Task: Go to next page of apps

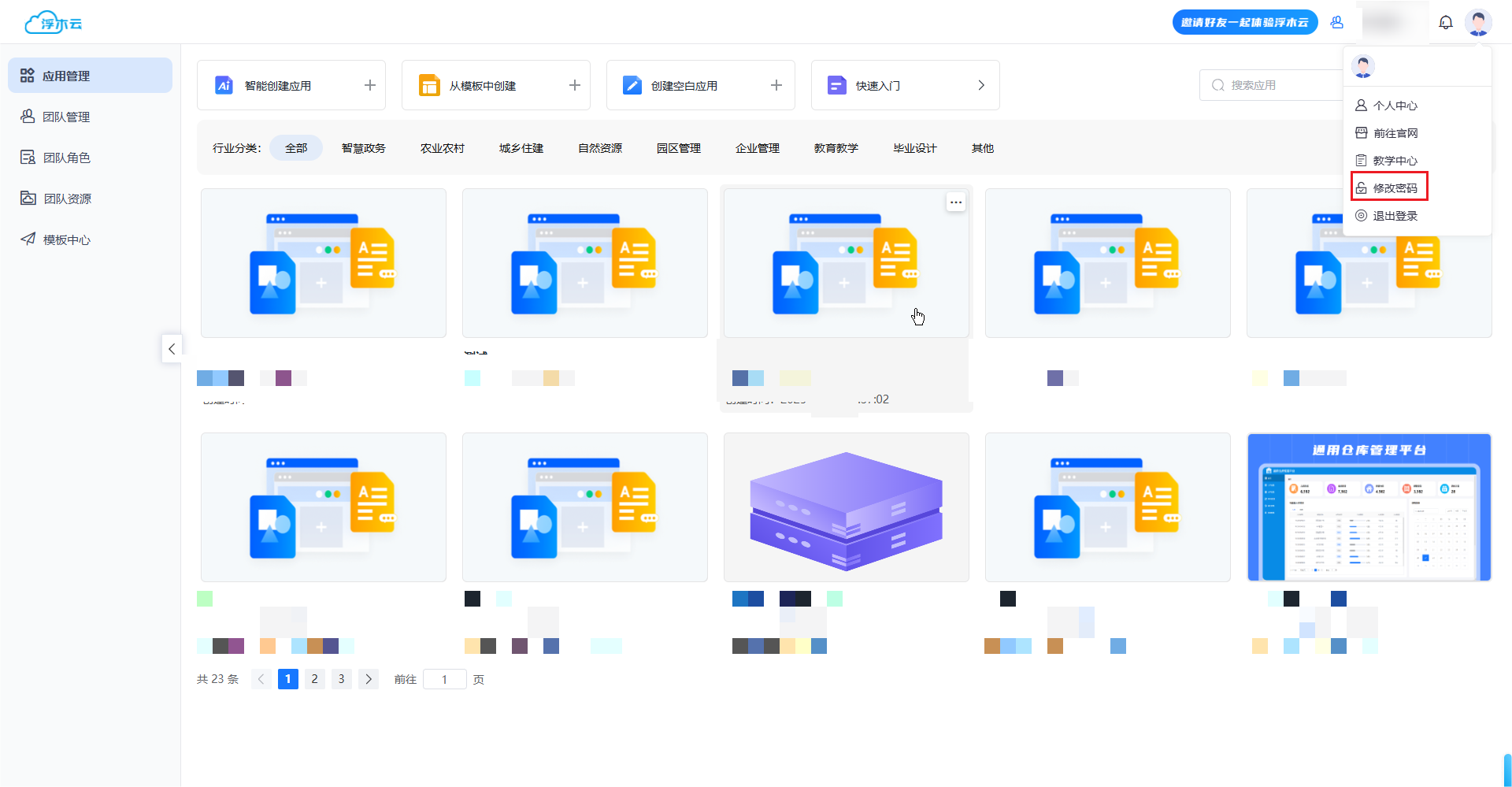Action: click(x=368, y=679)
